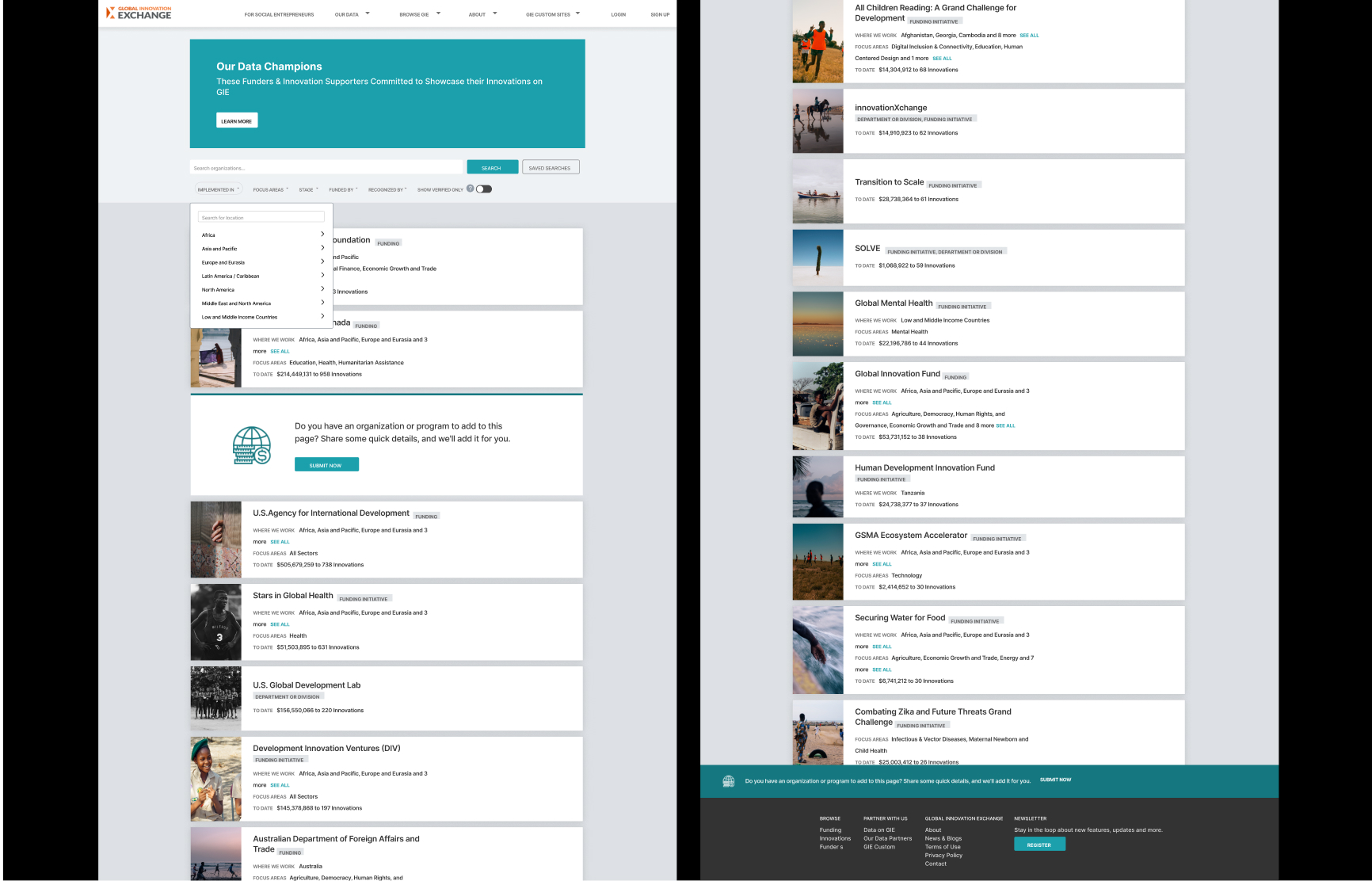Open the Contact footer link
Screen dimensions: 1372x881
pyautogui.click(x=936, y=864)
